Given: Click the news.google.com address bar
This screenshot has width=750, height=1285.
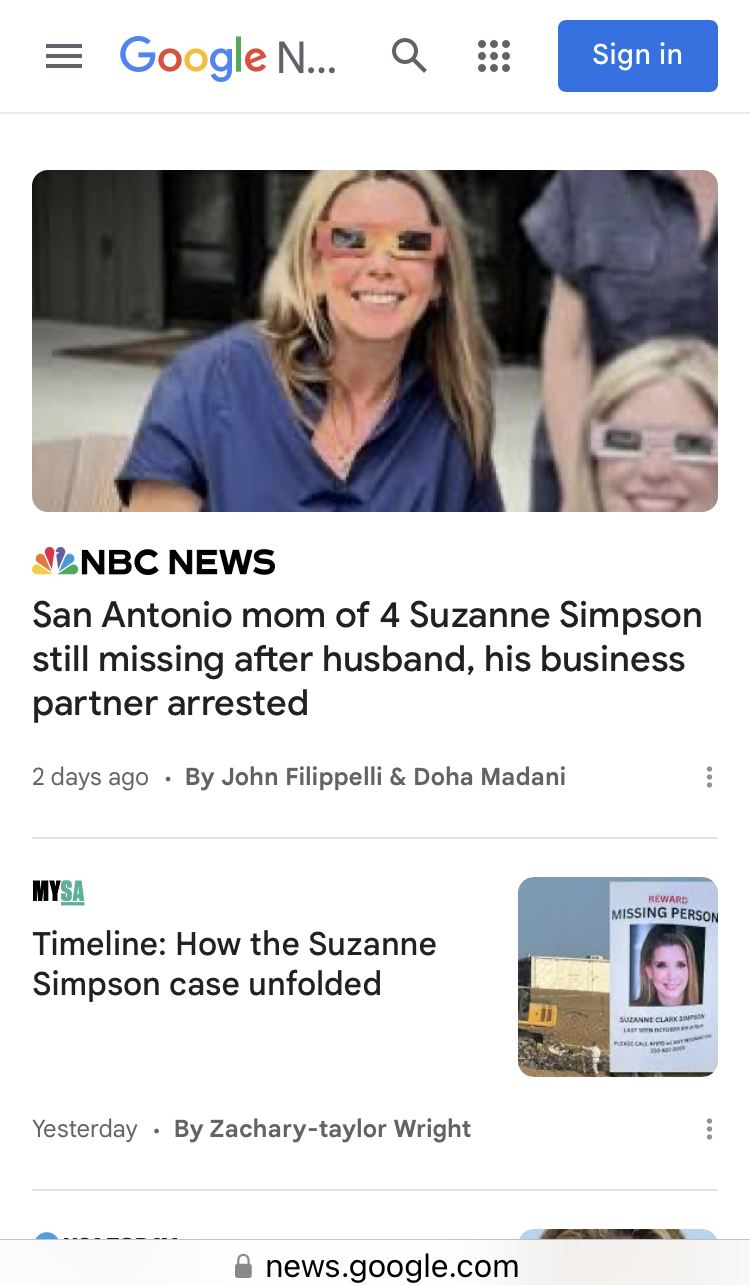Looking at the screenshot, I should click(392, 1267).
